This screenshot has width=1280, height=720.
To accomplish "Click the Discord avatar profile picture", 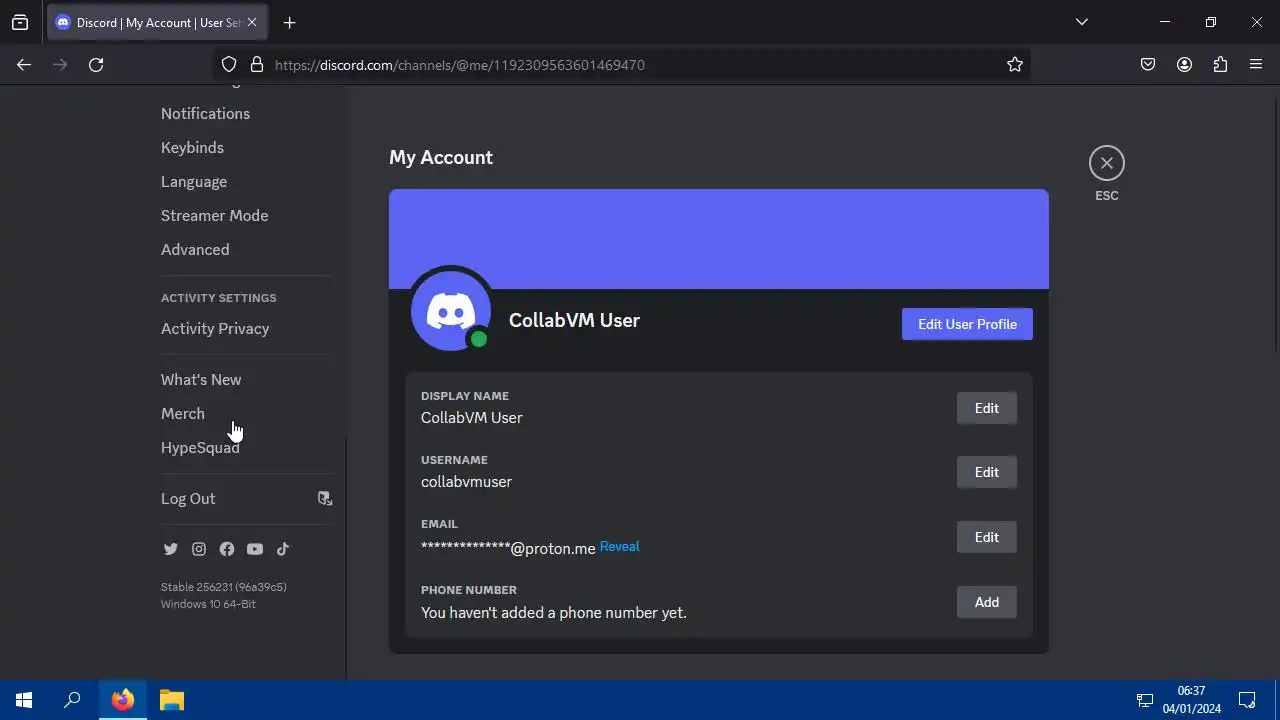I will [x=451, y=311].
